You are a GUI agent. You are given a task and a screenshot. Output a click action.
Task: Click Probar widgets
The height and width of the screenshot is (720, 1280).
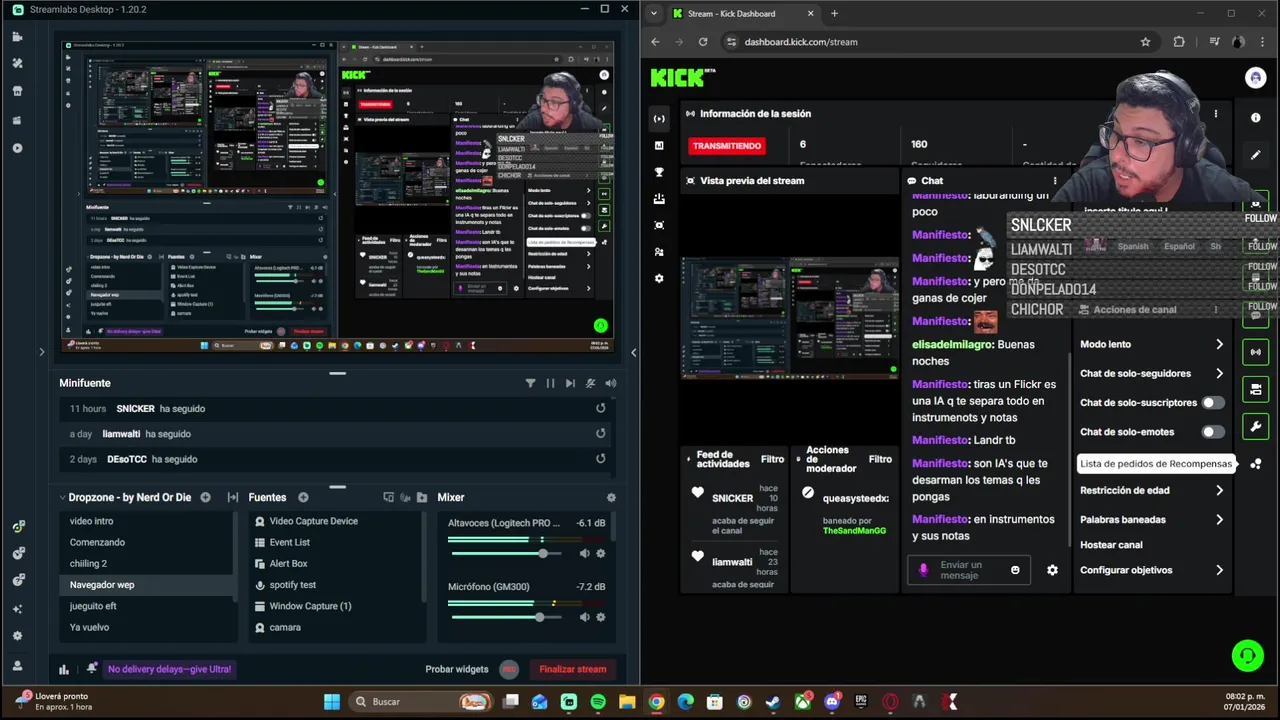(457, 669)
